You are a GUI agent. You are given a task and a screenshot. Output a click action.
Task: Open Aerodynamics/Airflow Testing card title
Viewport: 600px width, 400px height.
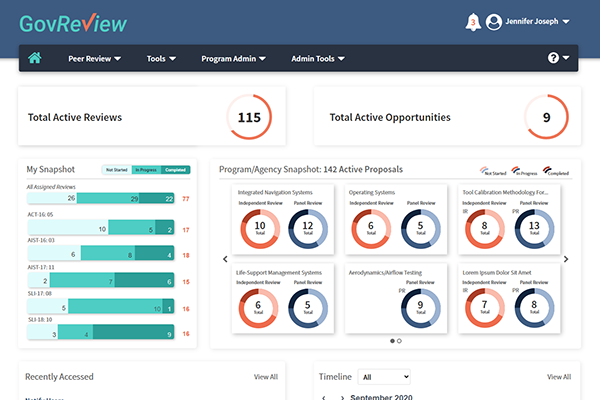(385, 273)
